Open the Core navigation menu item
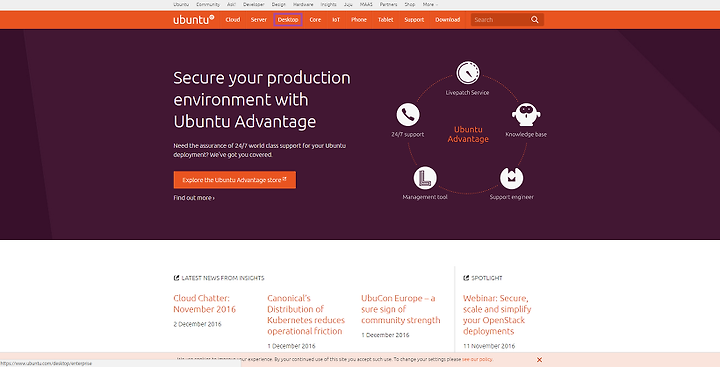The width and height of the screenshot is (720, 367). pos(315,20)
